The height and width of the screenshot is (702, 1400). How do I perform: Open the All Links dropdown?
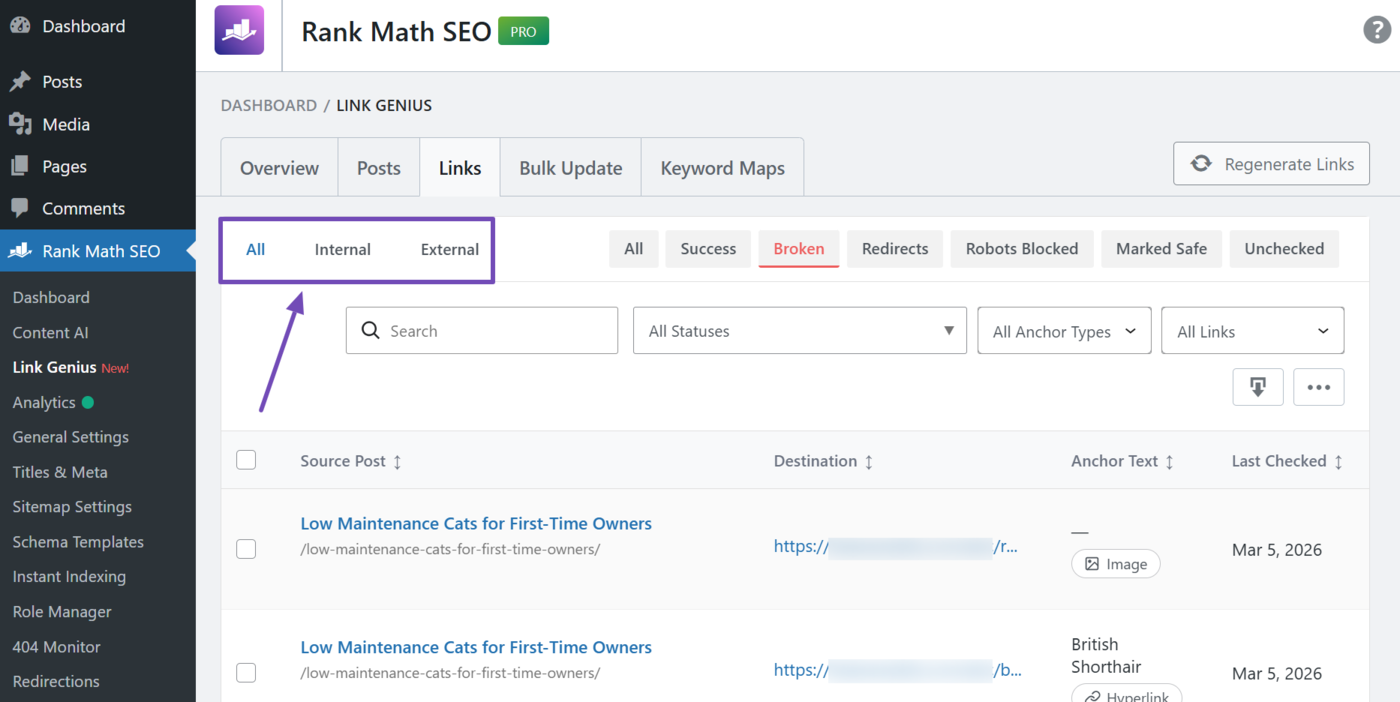click(x=1253, y=331)
